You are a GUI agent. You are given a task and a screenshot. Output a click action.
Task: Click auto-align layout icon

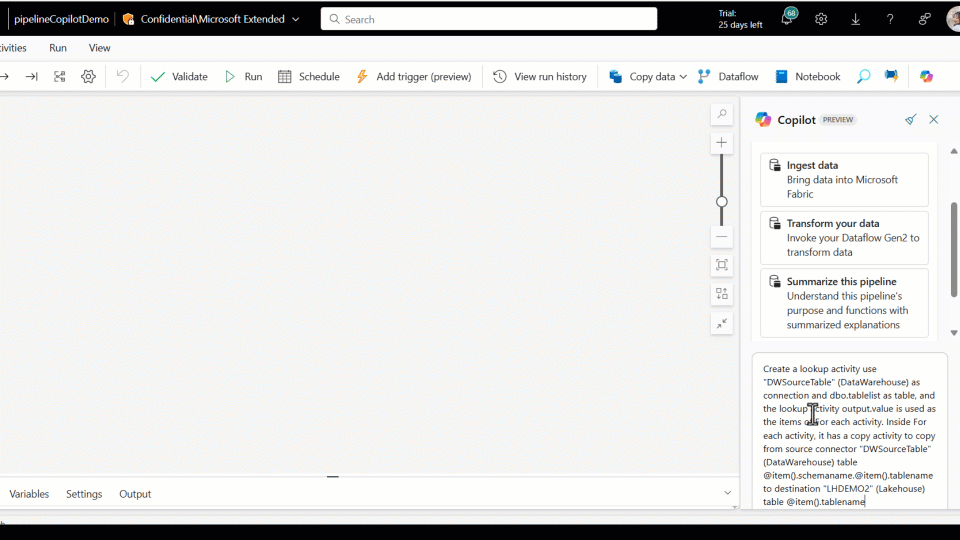pyautogui.click(x=722, y=294)
